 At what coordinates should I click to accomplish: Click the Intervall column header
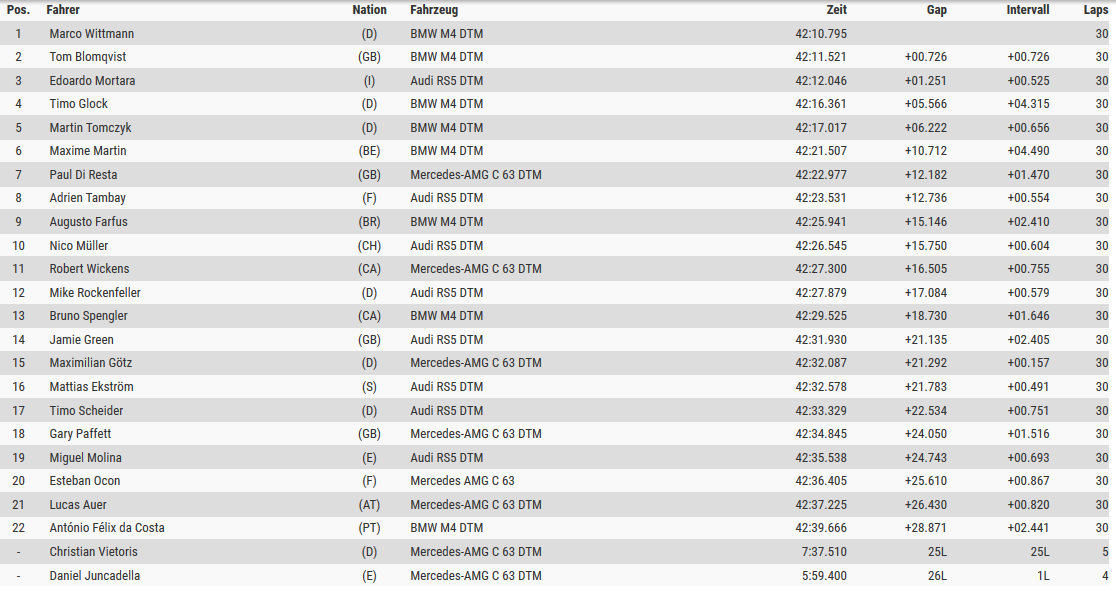point(1028,10)
